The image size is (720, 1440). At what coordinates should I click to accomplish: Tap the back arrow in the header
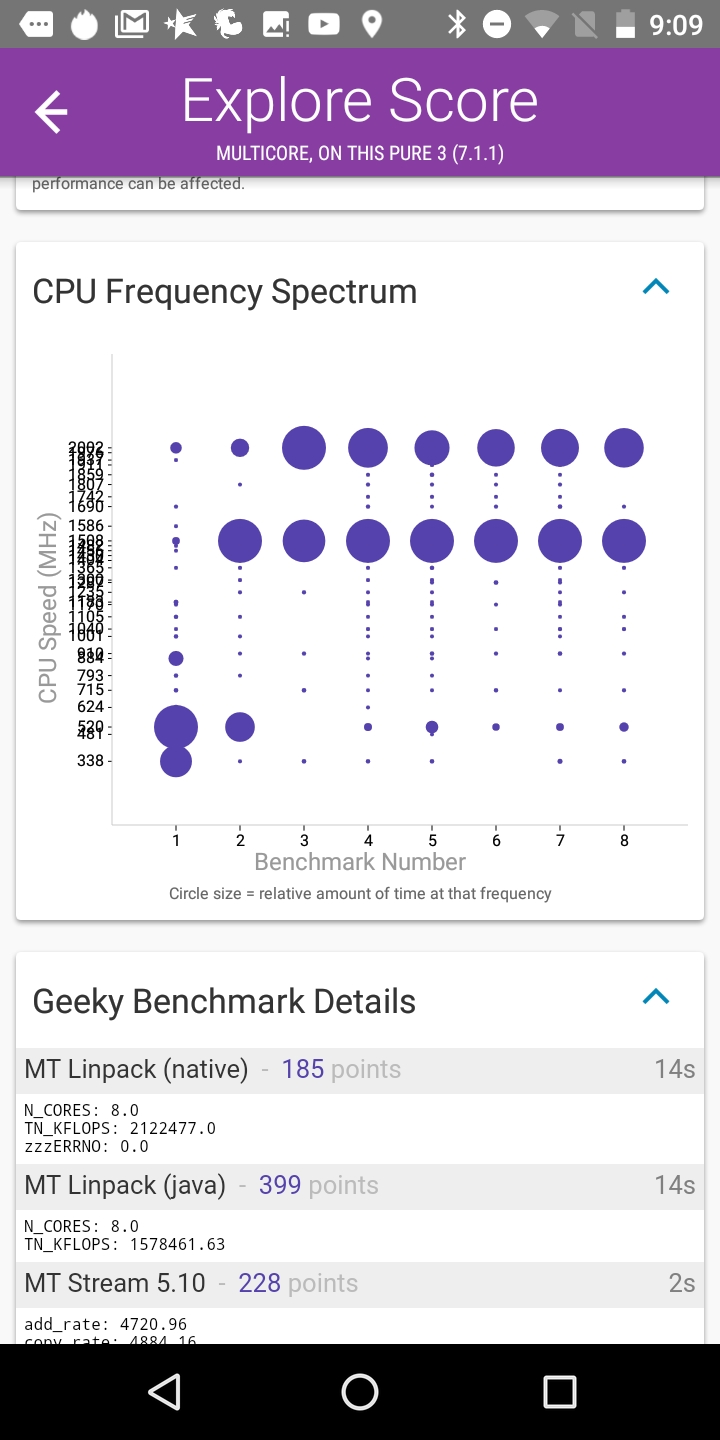(x=51, y=112)
